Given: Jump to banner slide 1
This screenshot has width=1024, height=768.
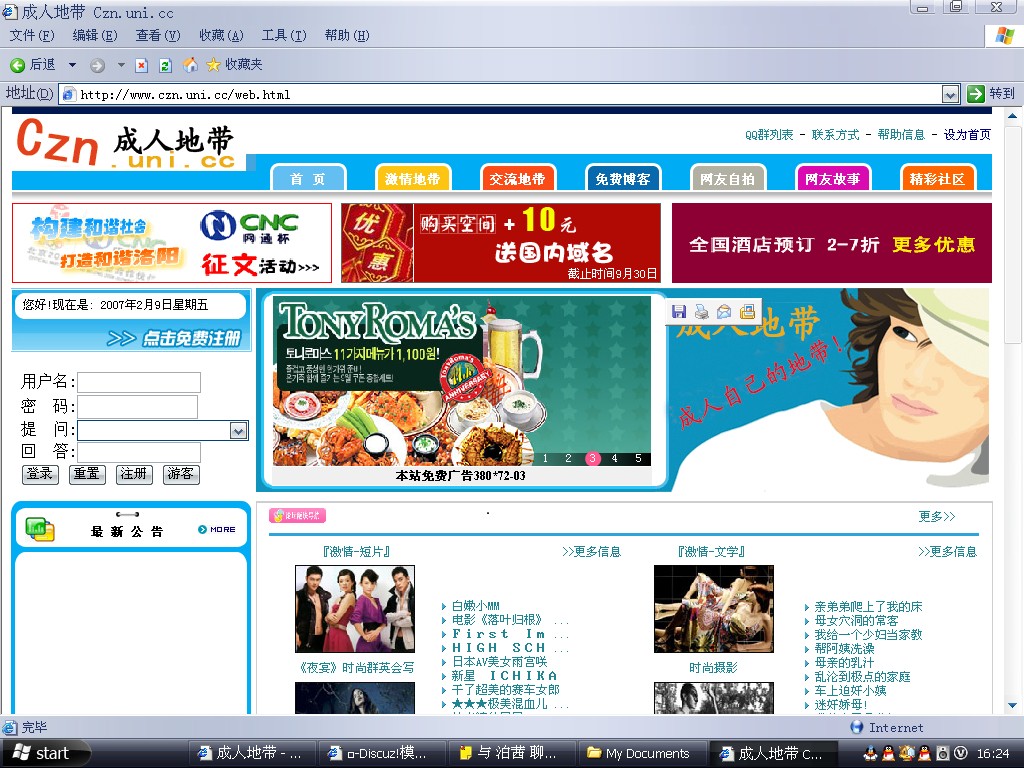Looking at the screenshot, I should pyautogui.click(x=545, y=458).
